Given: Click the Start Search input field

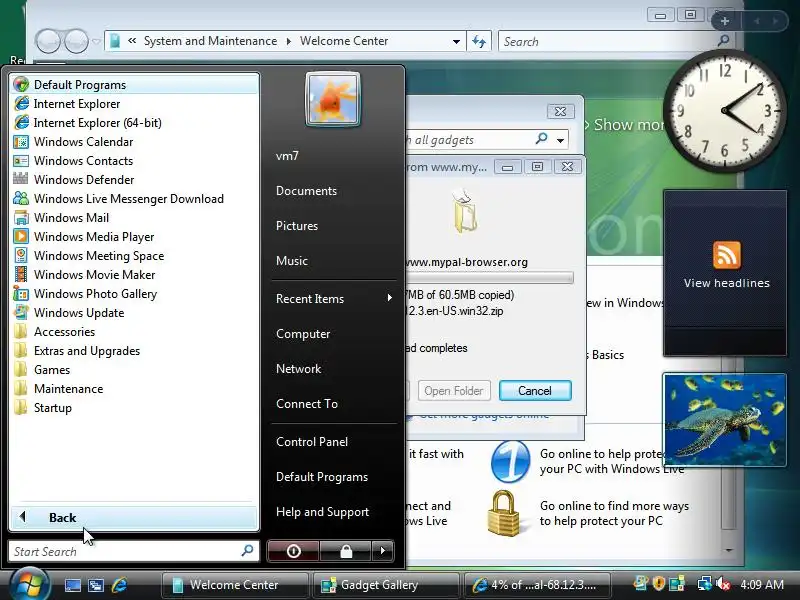Looking at the screenshot, I should pyautogui.click(x=134, y=551).
